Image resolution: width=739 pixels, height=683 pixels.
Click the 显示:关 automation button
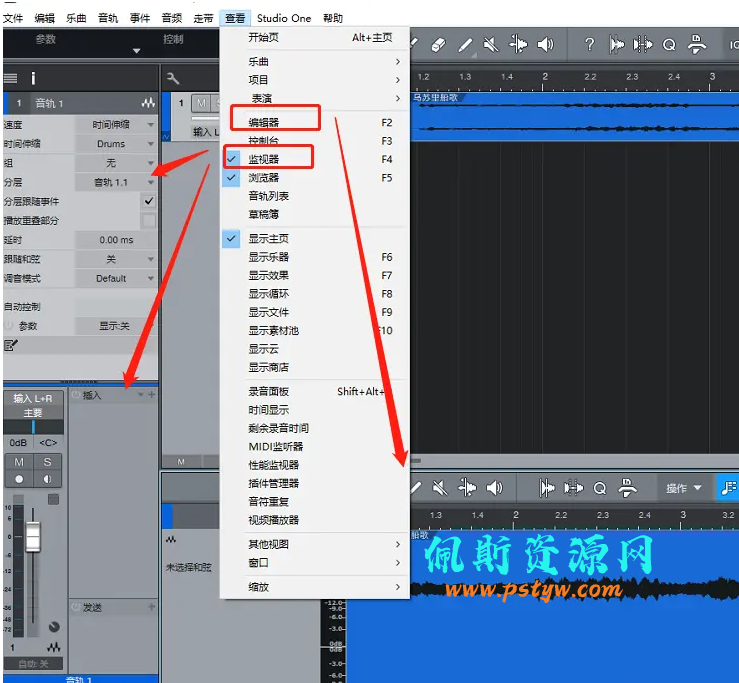pyautogui.click(x=114, y=326)
